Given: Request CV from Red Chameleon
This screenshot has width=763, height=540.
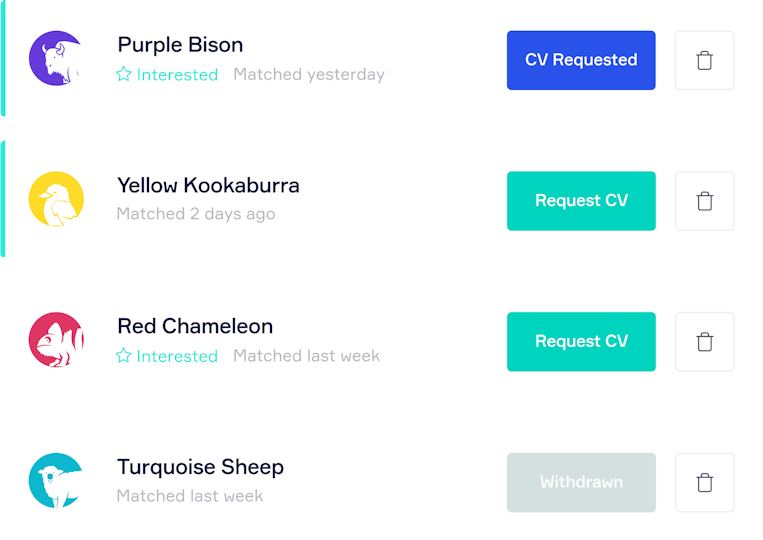Looking at the screenshot, I should pyautogui.click(x=581, y=342).
